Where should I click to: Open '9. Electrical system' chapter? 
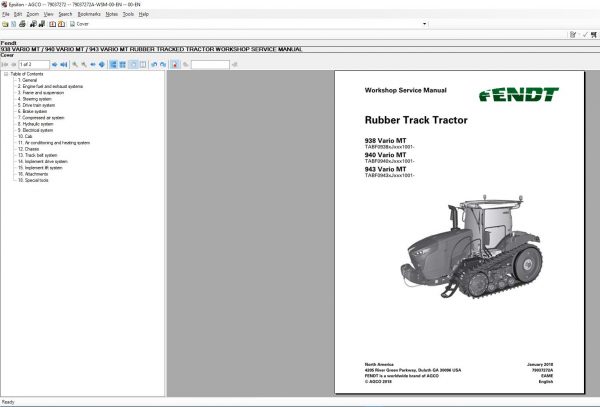tap(38, 130)
